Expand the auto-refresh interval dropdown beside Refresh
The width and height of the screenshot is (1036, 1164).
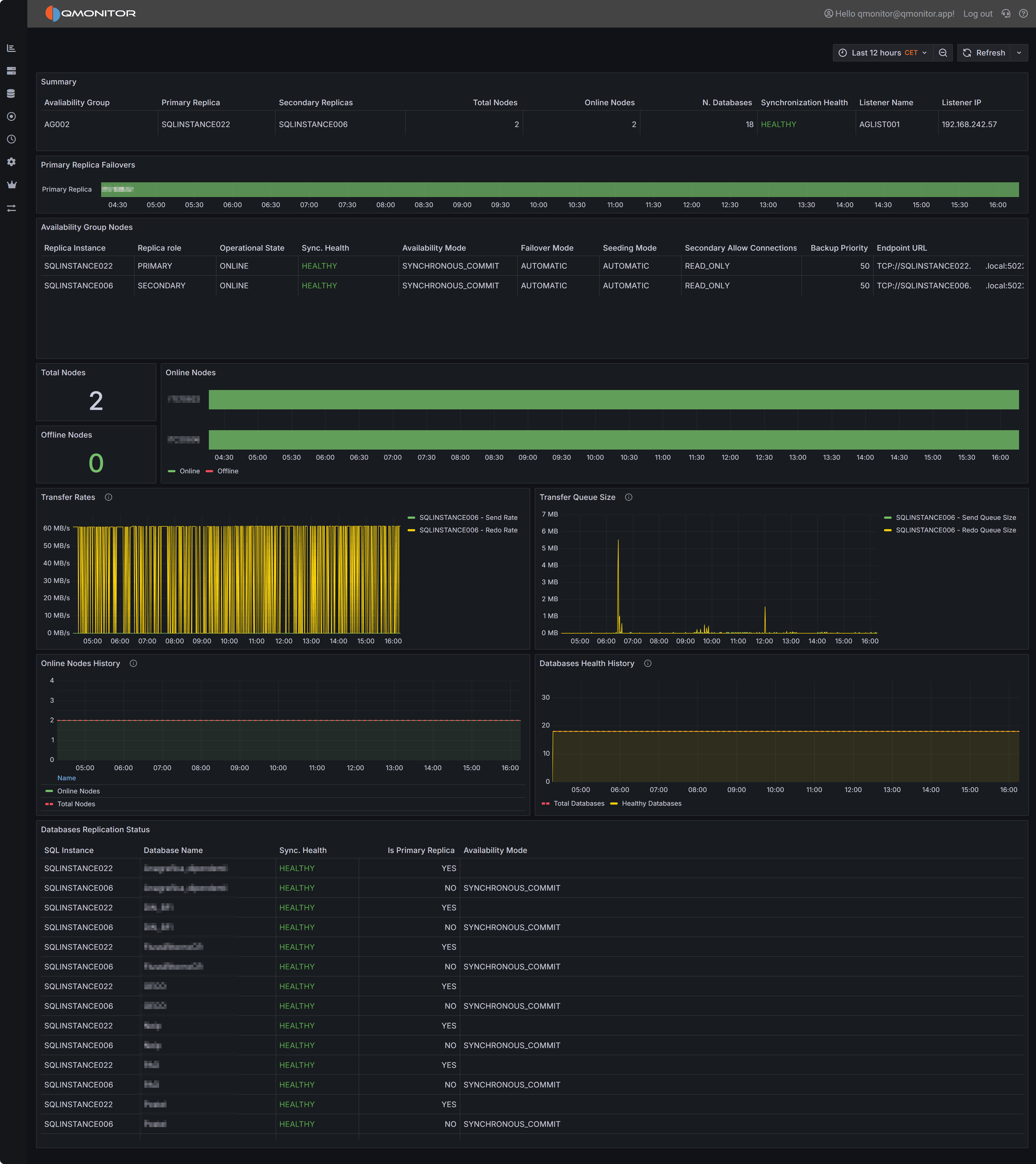pyautogui.click(x=1020, y=52)
